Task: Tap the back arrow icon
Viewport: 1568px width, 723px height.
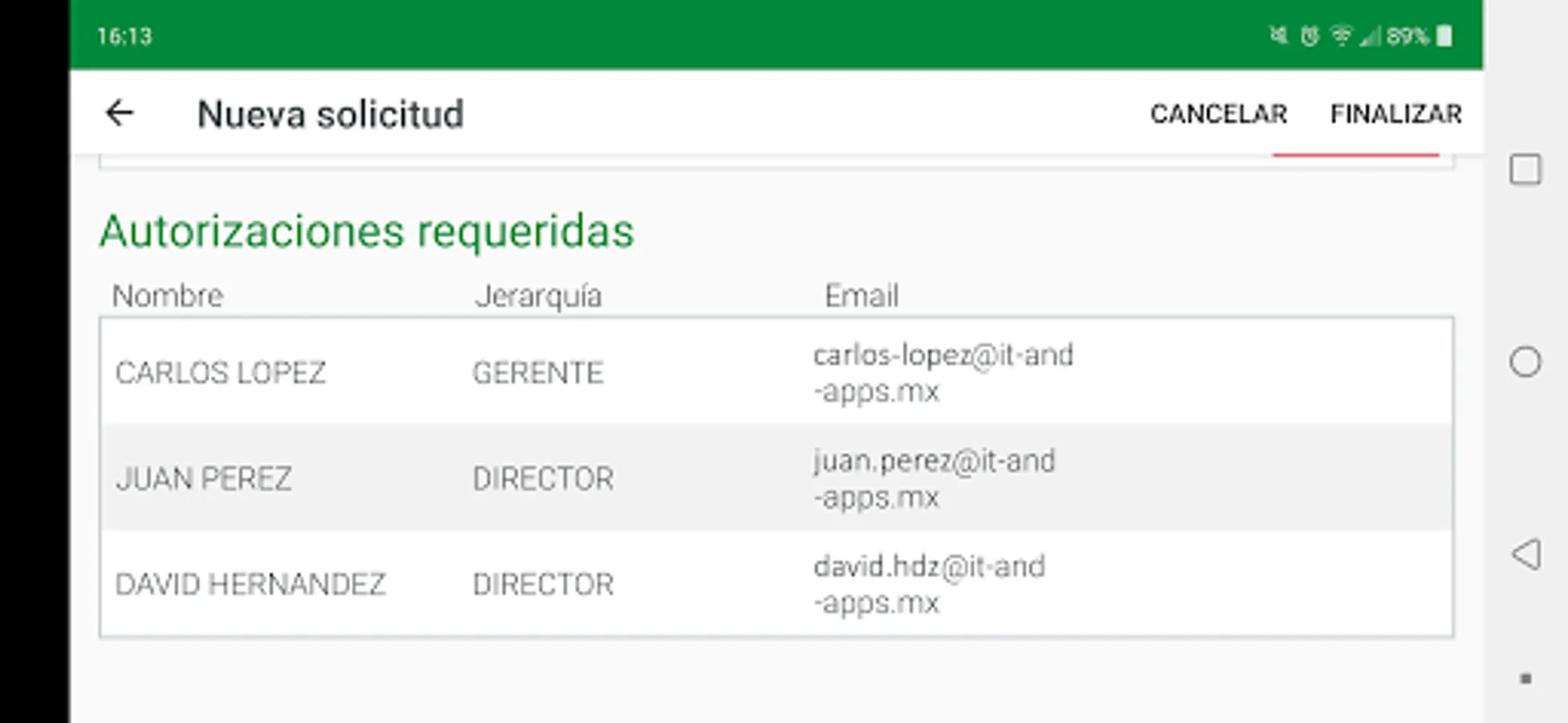Action: pos(119,113)
